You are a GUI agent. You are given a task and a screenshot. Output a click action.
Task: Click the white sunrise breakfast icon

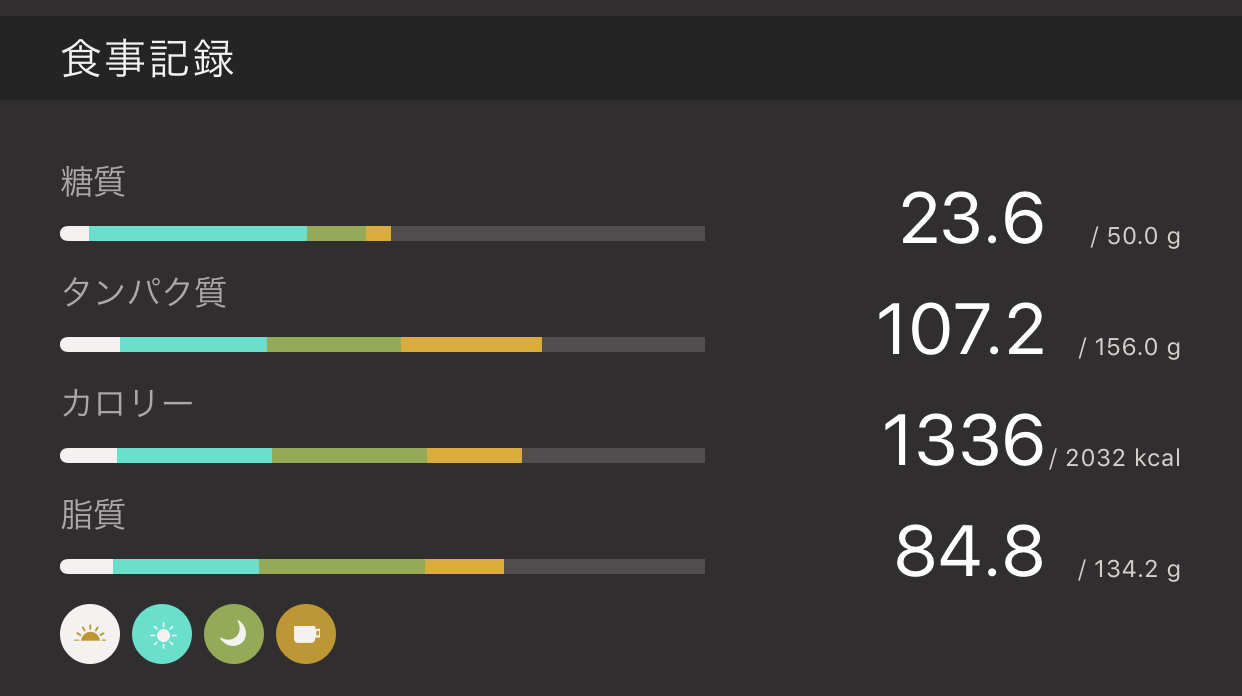(x=90, y=634)
